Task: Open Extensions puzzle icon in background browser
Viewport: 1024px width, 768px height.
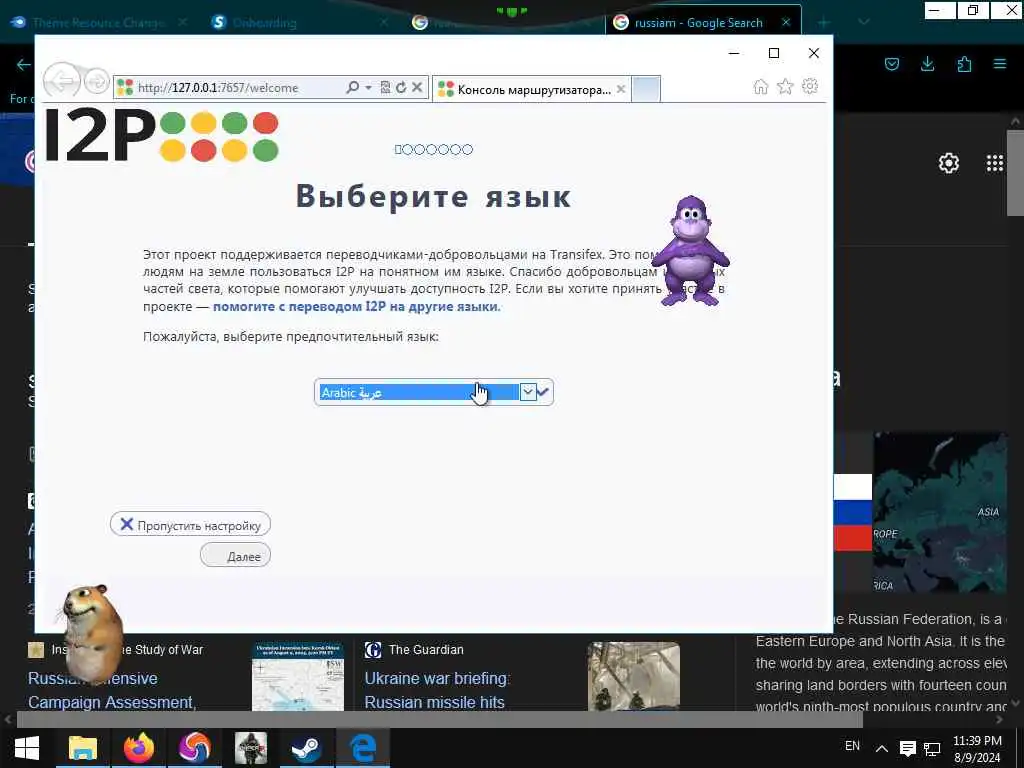Action: click(964, 64)
